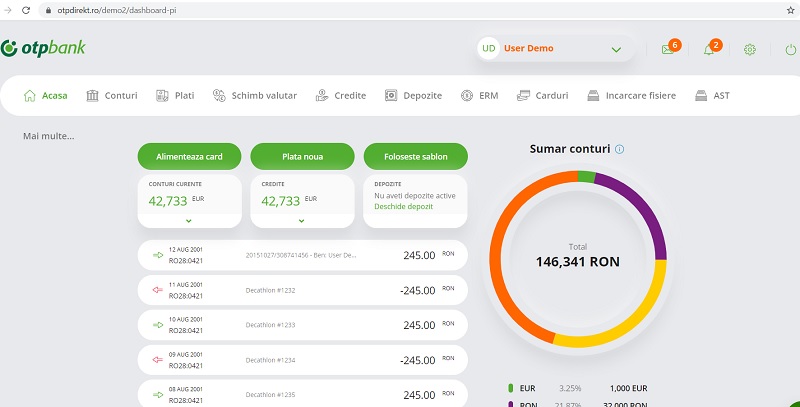Click the Credite 42,733 EUR amount
The width and height of the screenshot is (800, 407).
click(x=289, y=200)
